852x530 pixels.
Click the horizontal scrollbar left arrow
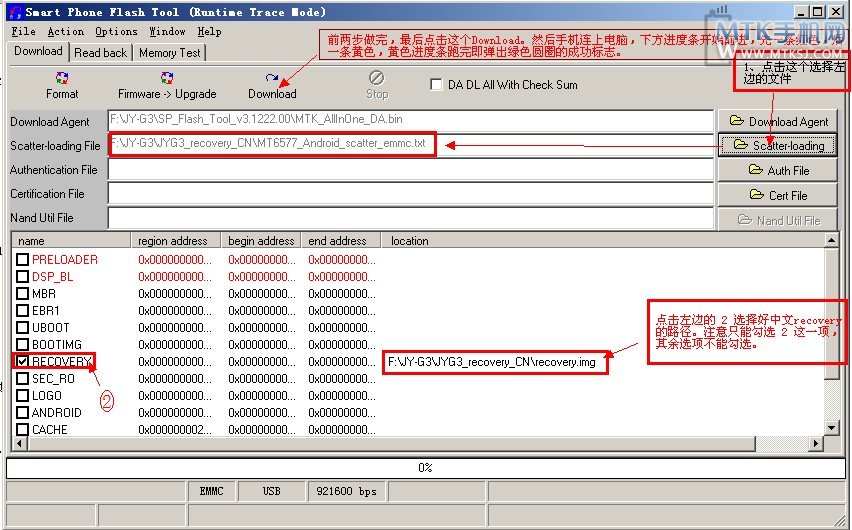[x=20, y=444]
